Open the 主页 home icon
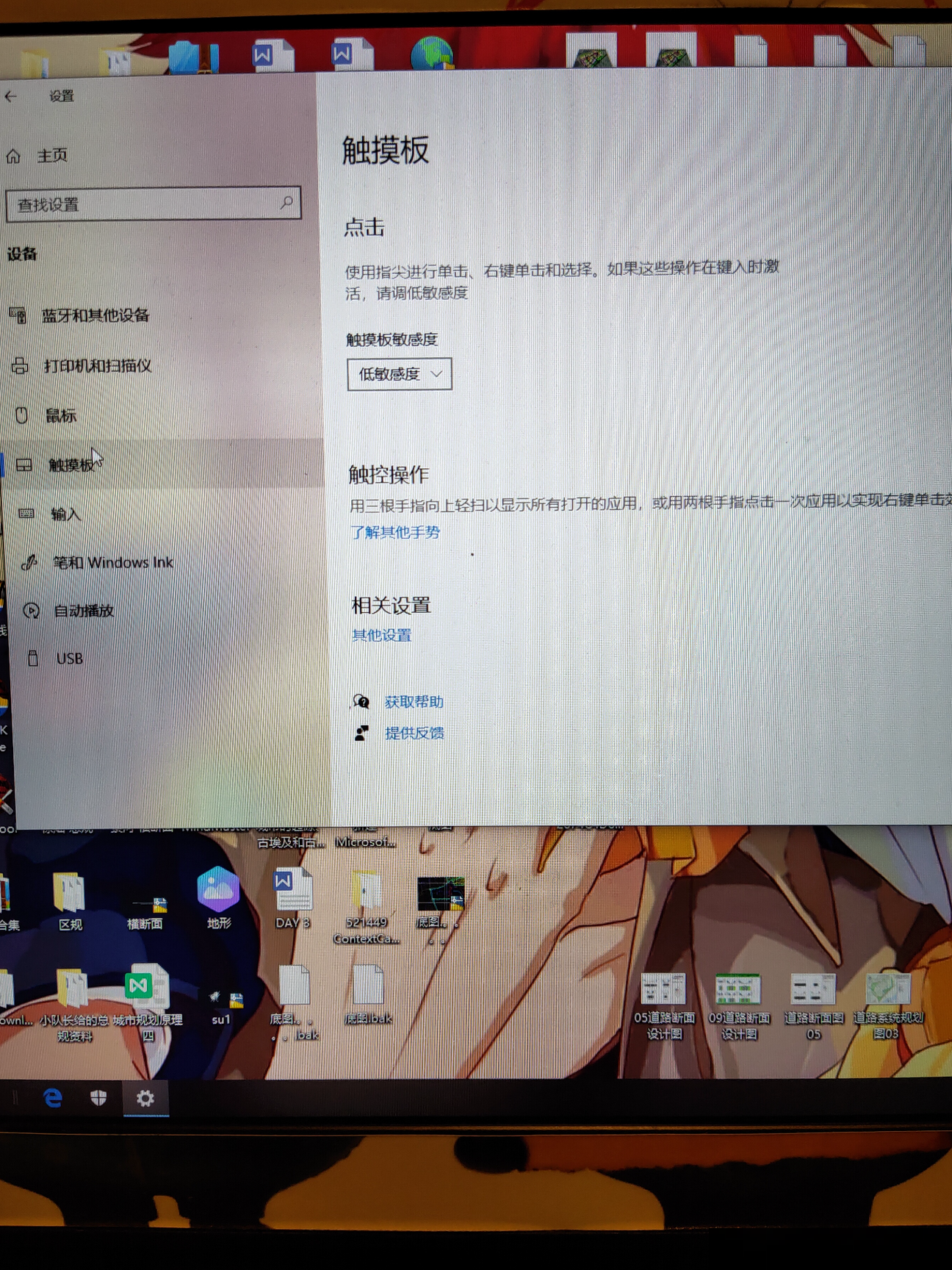 [x=14, y=156]
